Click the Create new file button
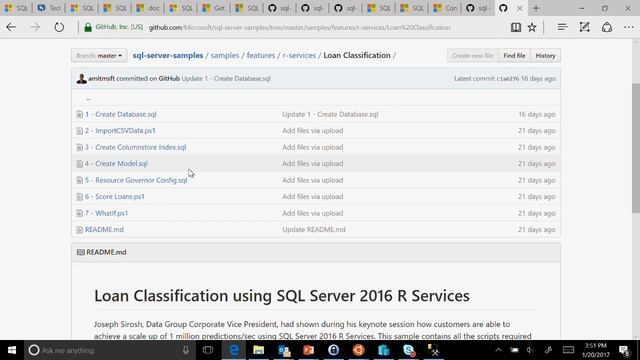This screenshot has height=360, width=640. pos(473,56)
